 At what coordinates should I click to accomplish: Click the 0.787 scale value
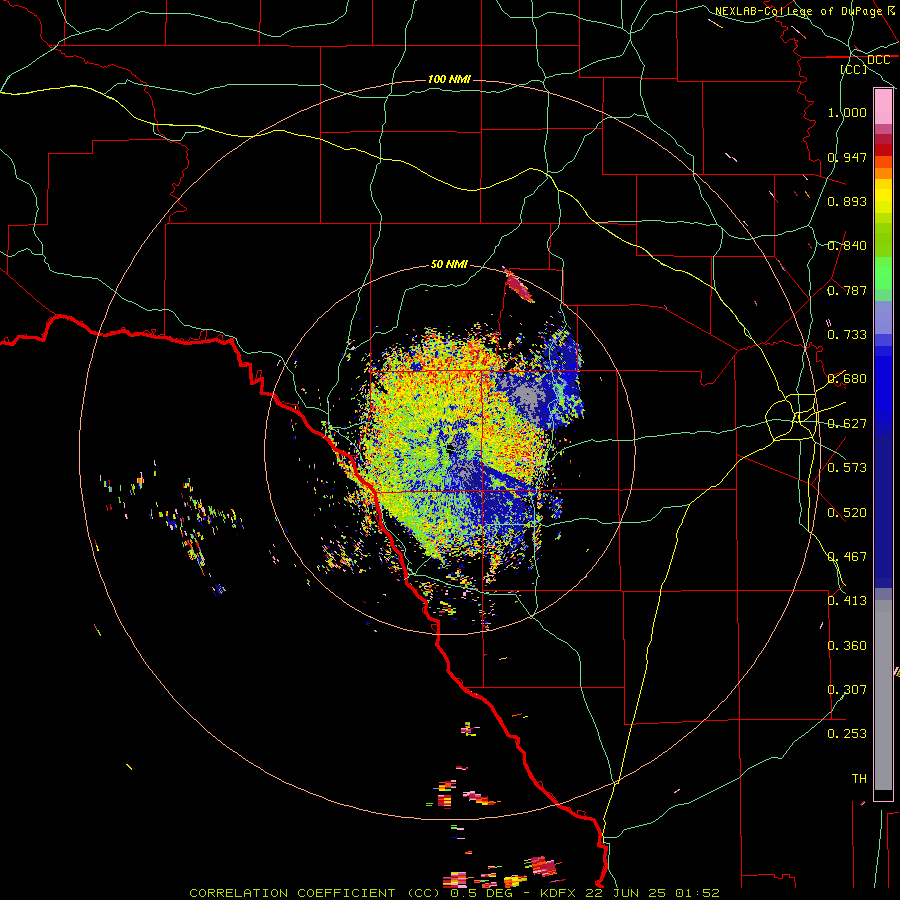[x=847, y=290]
